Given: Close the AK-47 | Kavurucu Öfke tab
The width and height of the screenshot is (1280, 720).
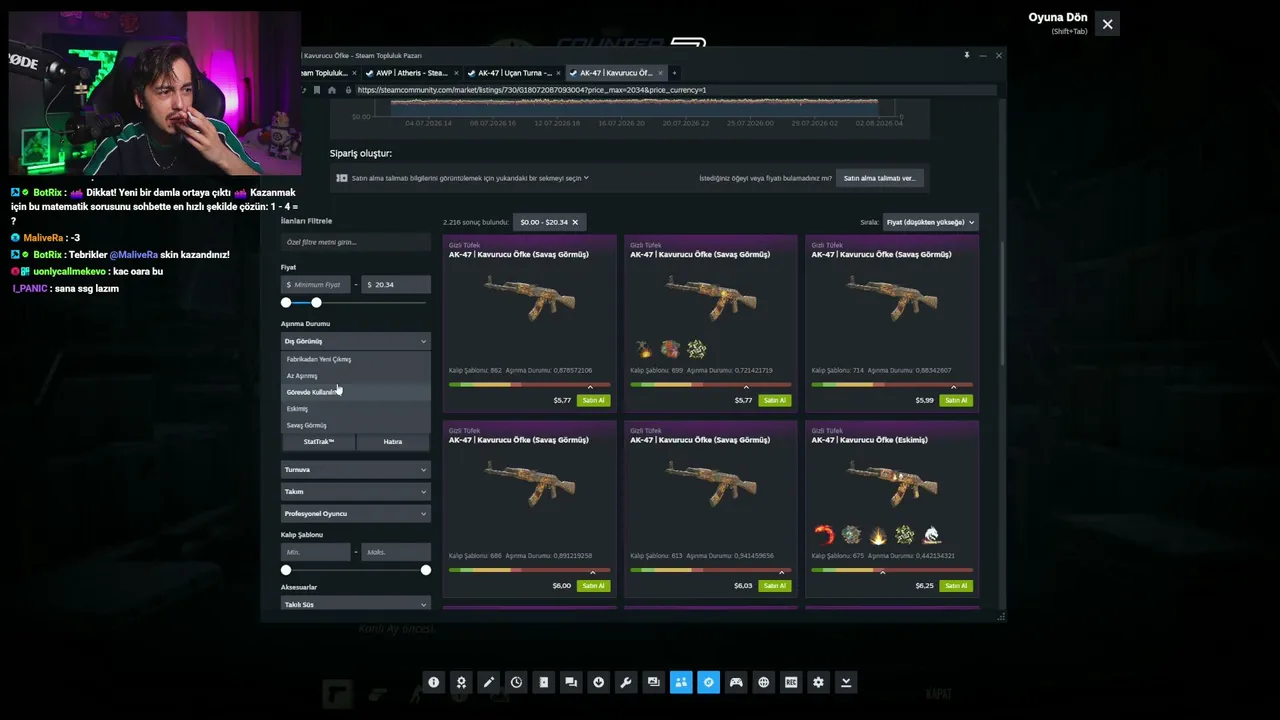Looking at the screenshot, I should pos(660,73).
